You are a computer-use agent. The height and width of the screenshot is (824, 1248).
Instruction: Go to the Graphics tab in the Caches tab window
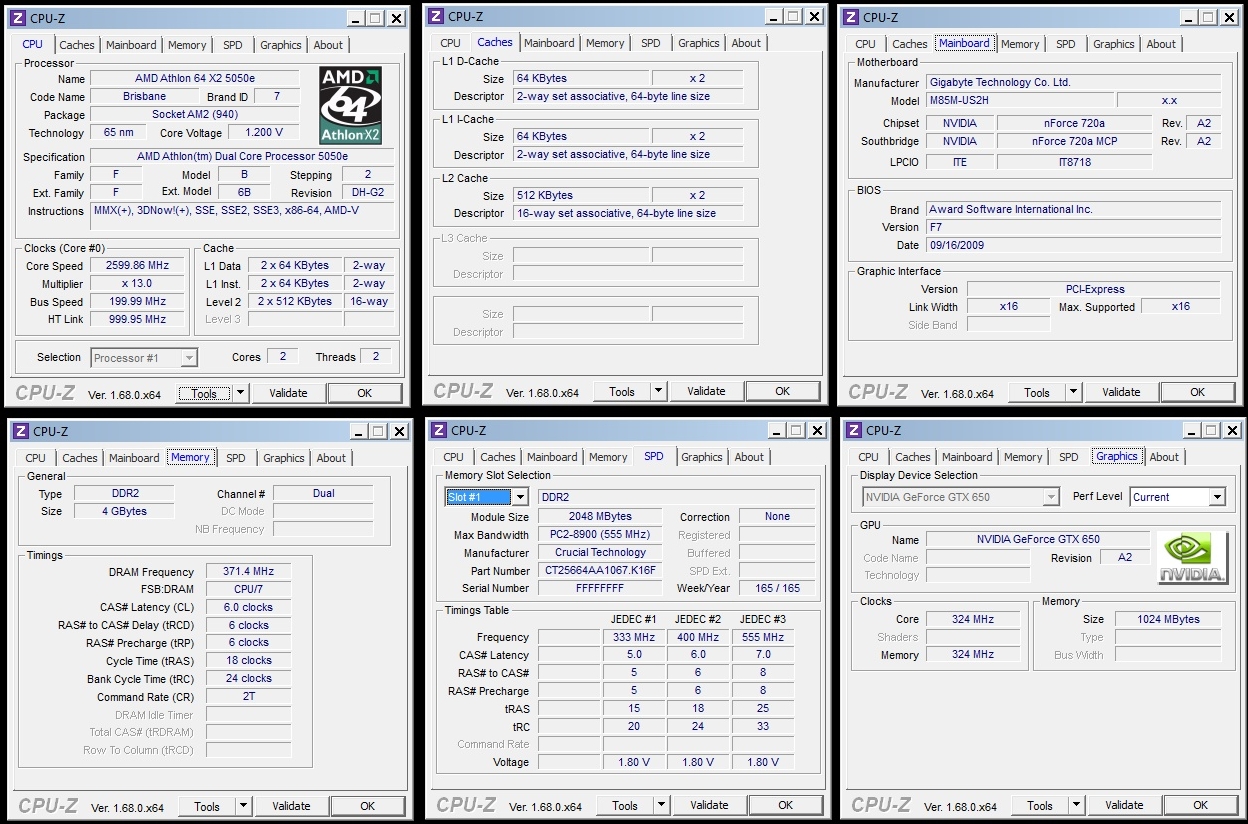pos(698,43)
